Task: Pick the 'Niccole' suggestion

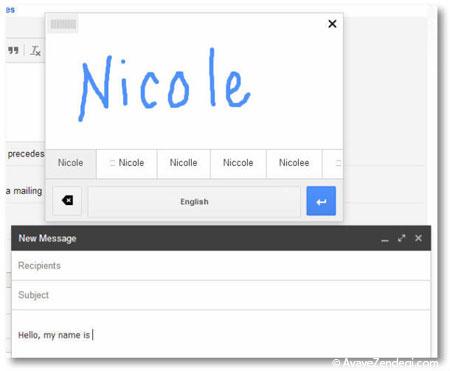Action: click(x=238, y=163)
